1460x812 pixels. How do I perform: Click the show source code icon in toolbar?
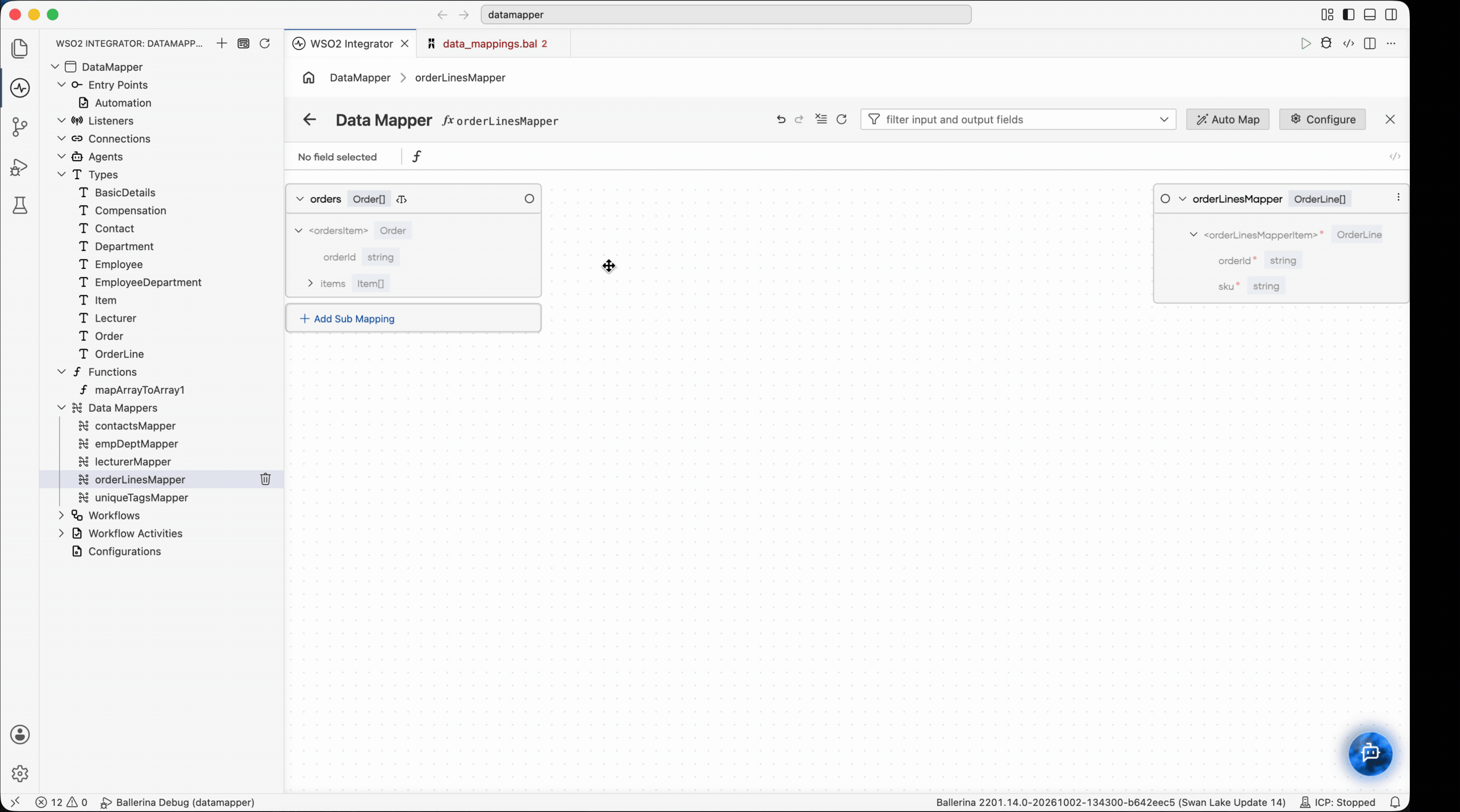1348,44
